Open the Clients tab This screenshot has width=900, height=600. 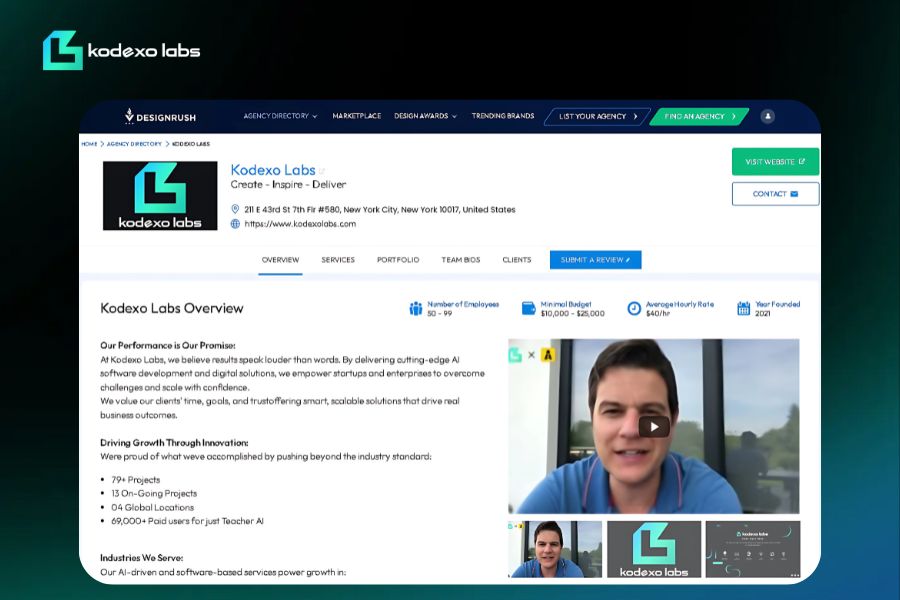(x=517, y=260)
